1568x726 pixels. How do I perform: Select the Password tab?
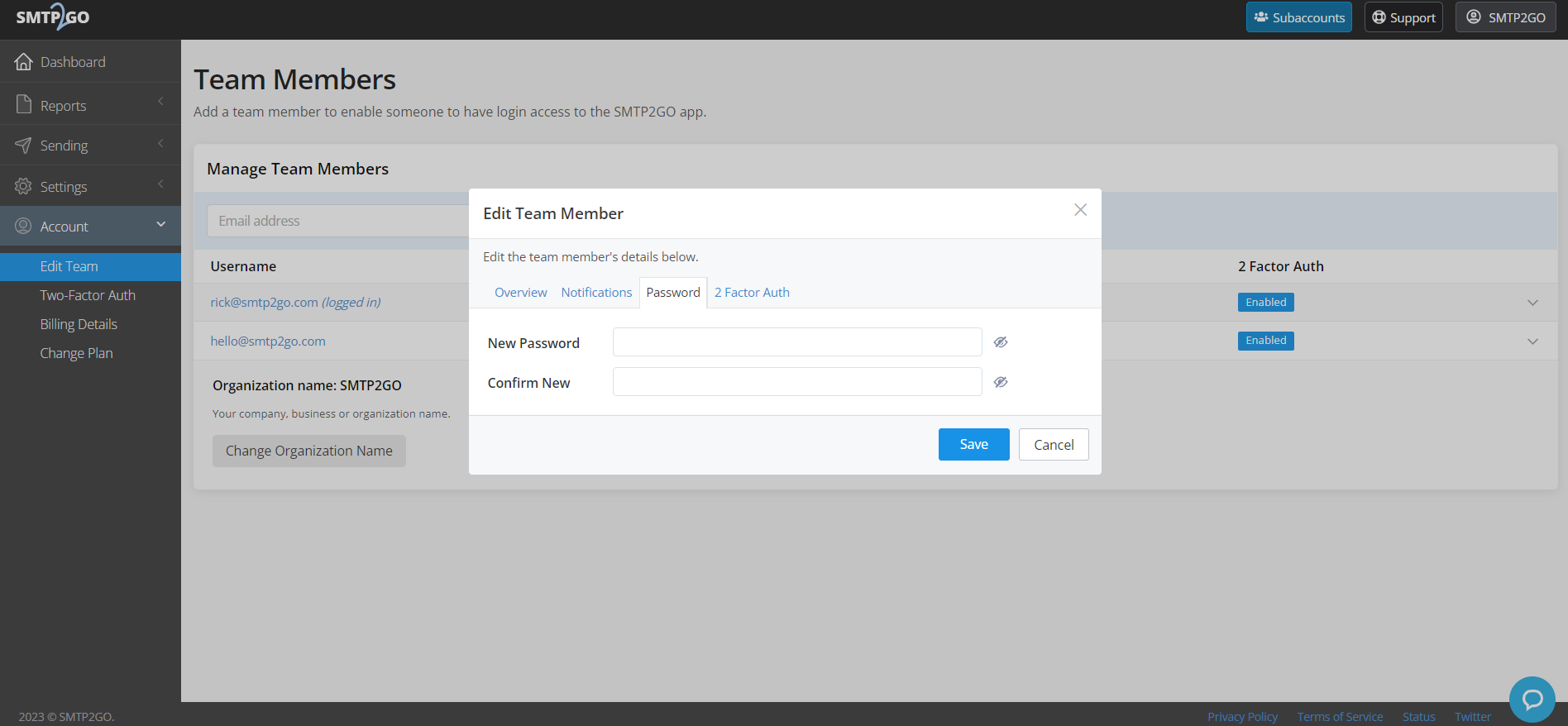click(673, 293)
